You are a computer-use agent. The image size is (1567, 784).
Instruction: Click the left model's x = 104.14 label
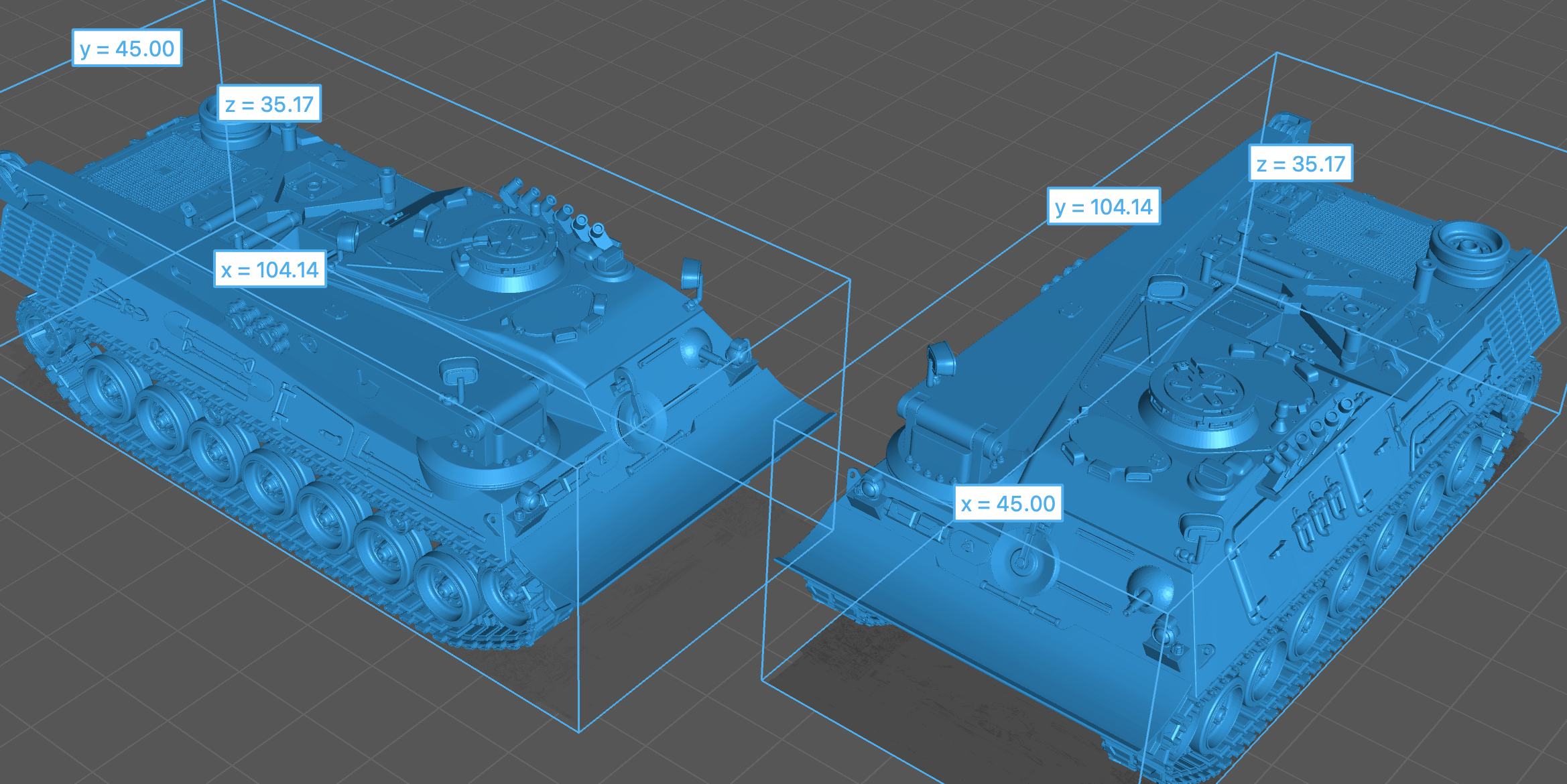tap(269, 269)
